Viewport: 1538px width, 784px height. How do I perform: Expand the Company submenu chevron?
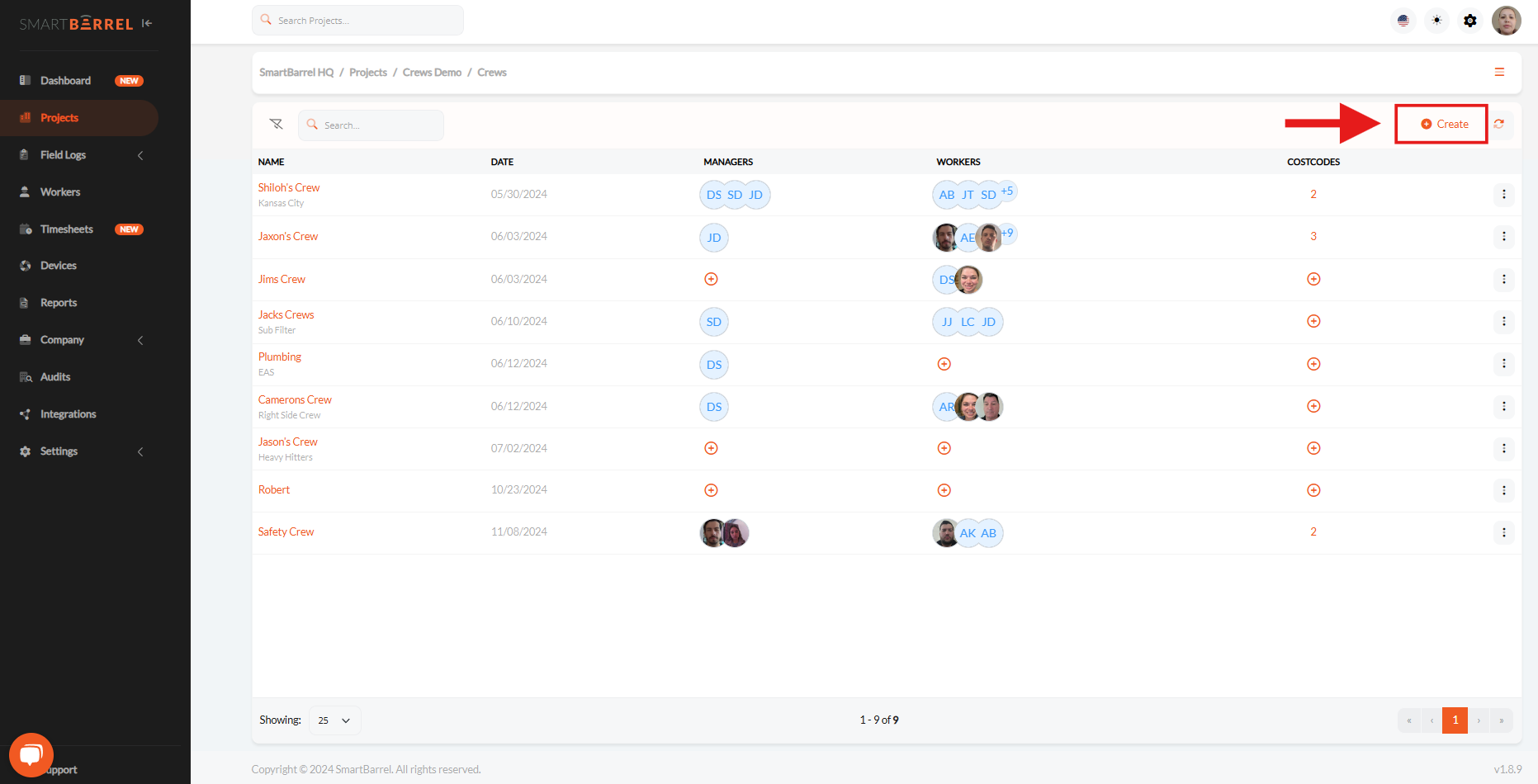140,340
